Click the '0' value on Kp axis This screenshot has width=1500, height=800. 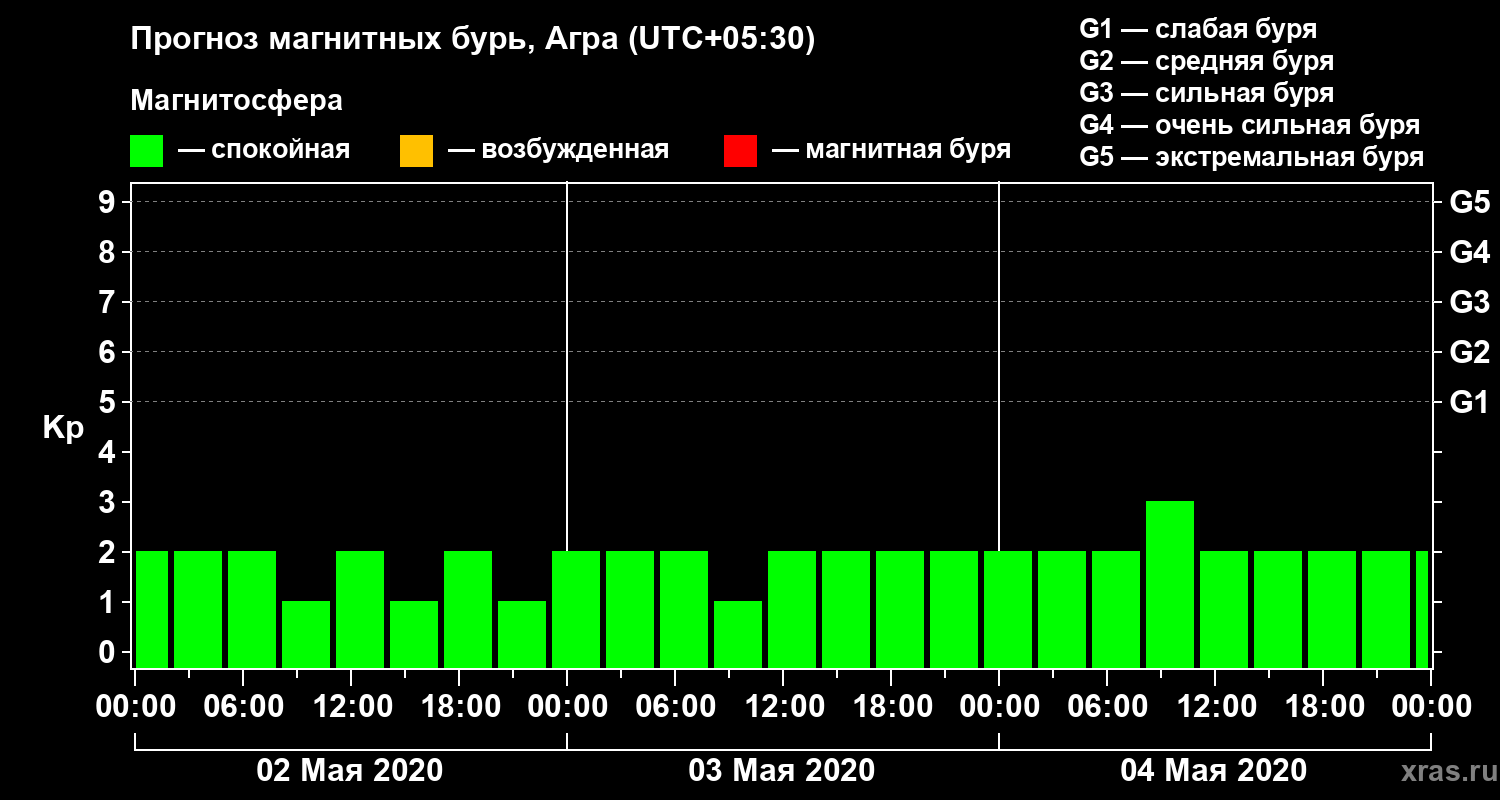[x=109, y=652]
